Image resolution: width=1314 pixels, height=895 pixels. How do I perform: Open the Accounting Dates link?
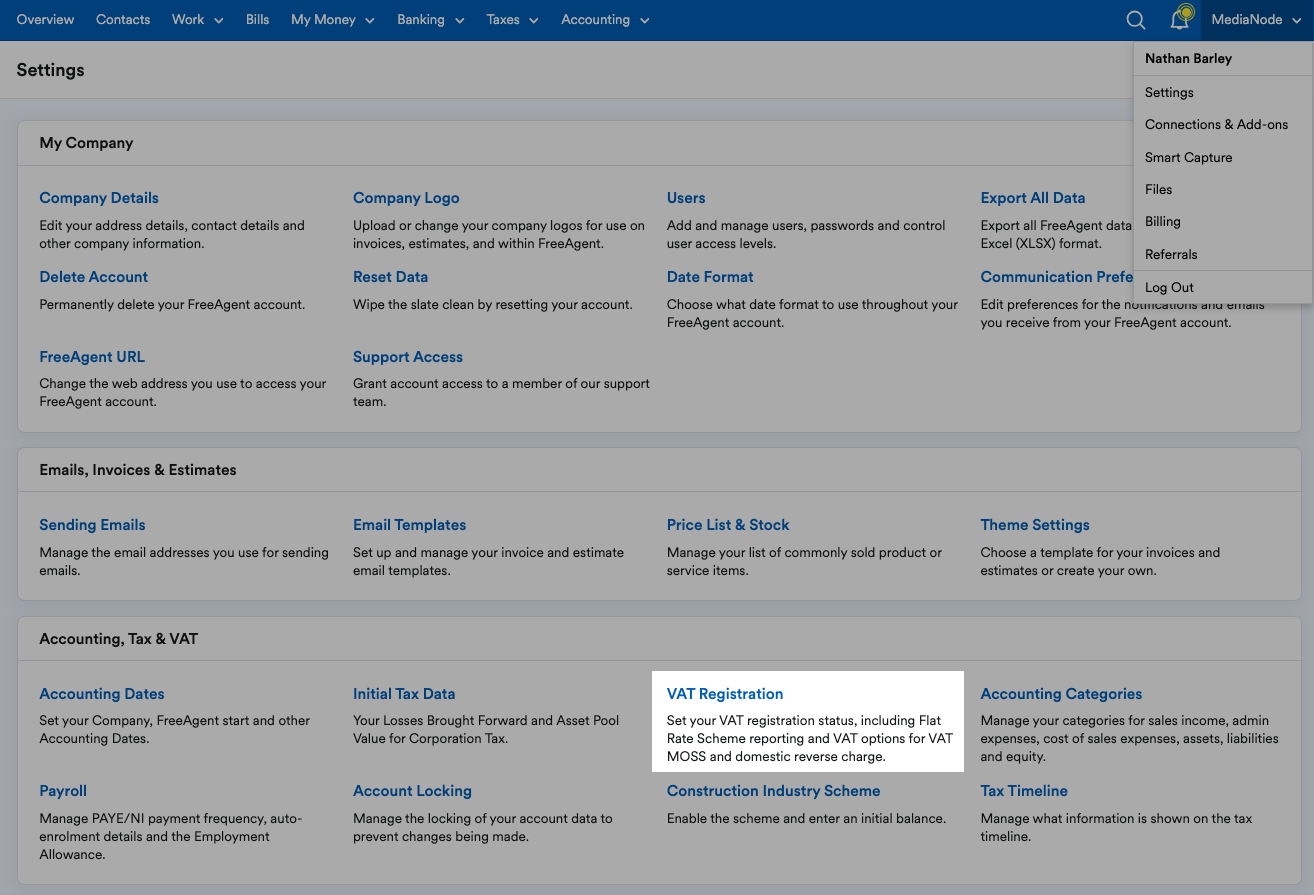[102, 694]
